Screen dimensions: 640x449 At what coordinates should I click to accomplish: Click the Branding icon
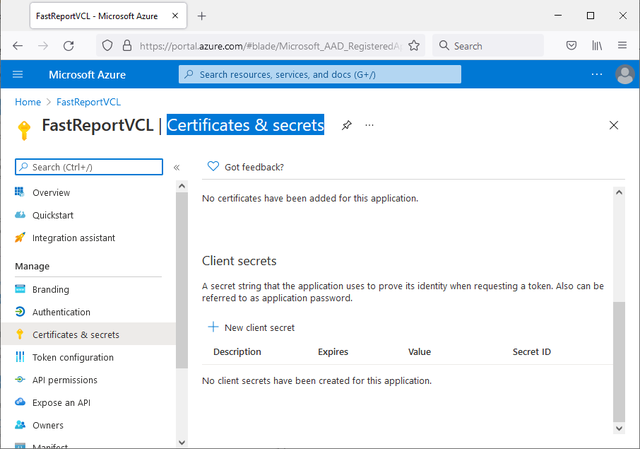click(20, 289)
